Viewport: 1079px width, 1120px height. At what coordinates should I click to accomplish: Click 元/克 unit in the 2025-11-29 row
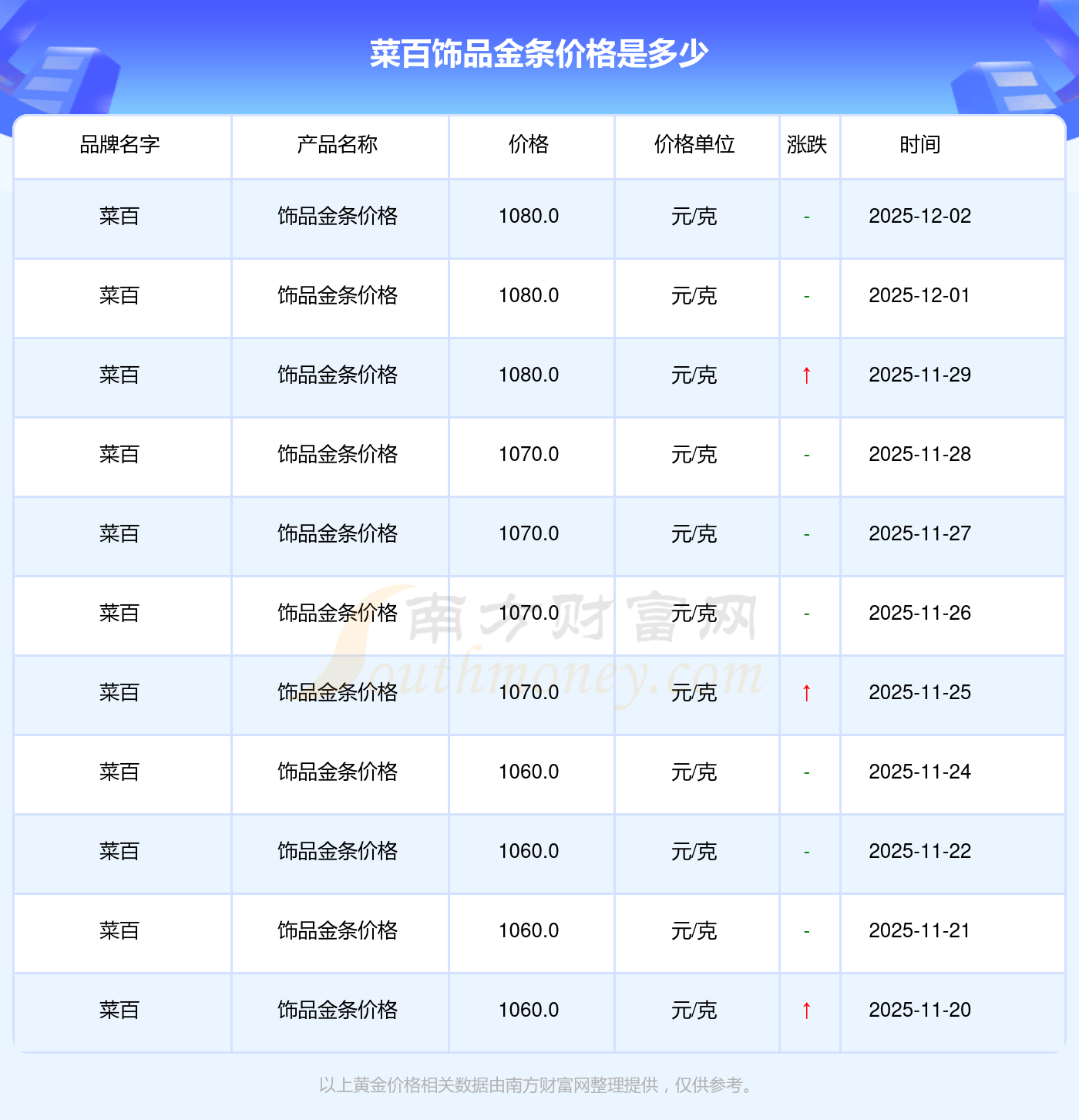(694, 375)
